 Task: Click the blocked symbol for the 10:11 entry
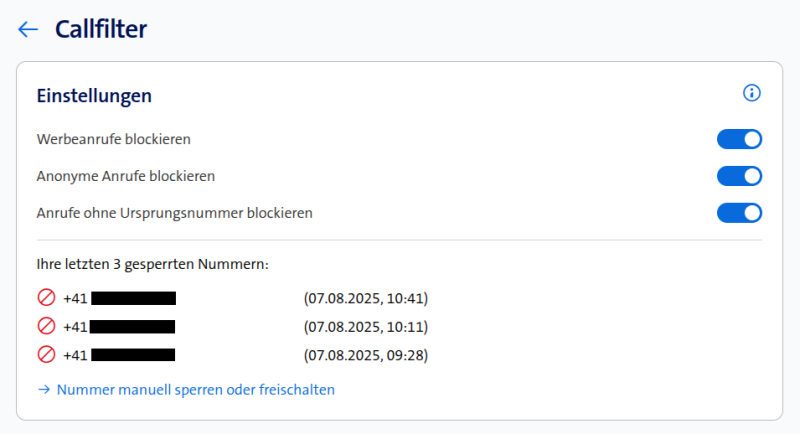pyautogui.click(x=46, y=326)
